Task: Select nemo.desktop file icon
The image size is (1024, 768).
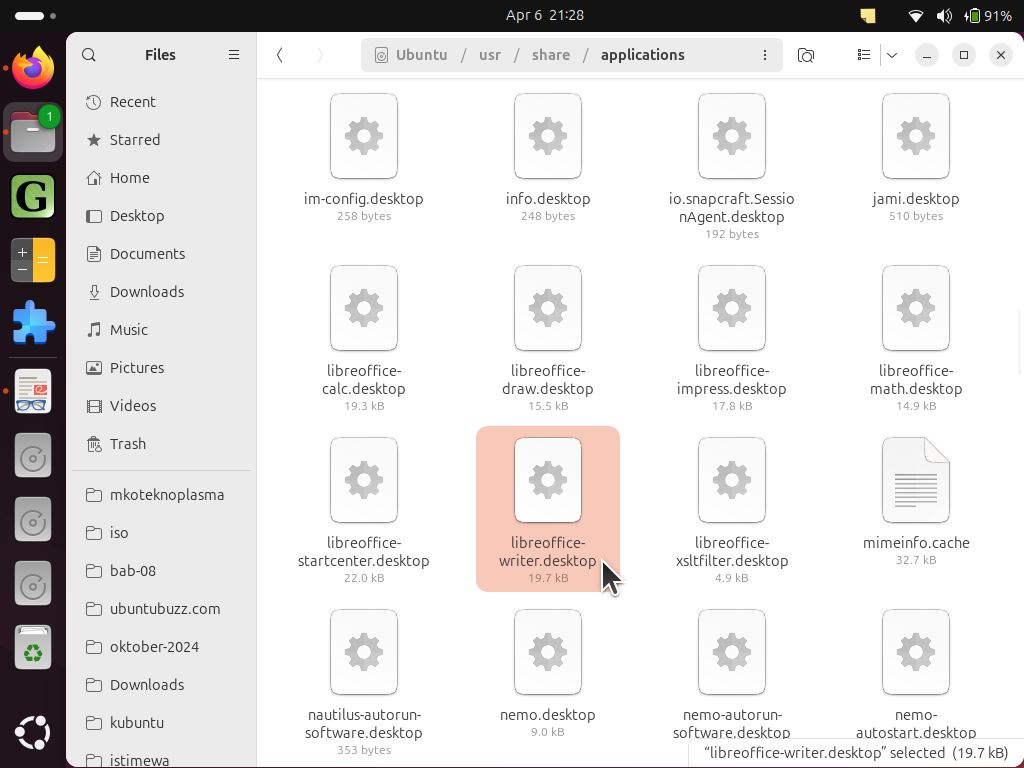Action: (548, 652)
